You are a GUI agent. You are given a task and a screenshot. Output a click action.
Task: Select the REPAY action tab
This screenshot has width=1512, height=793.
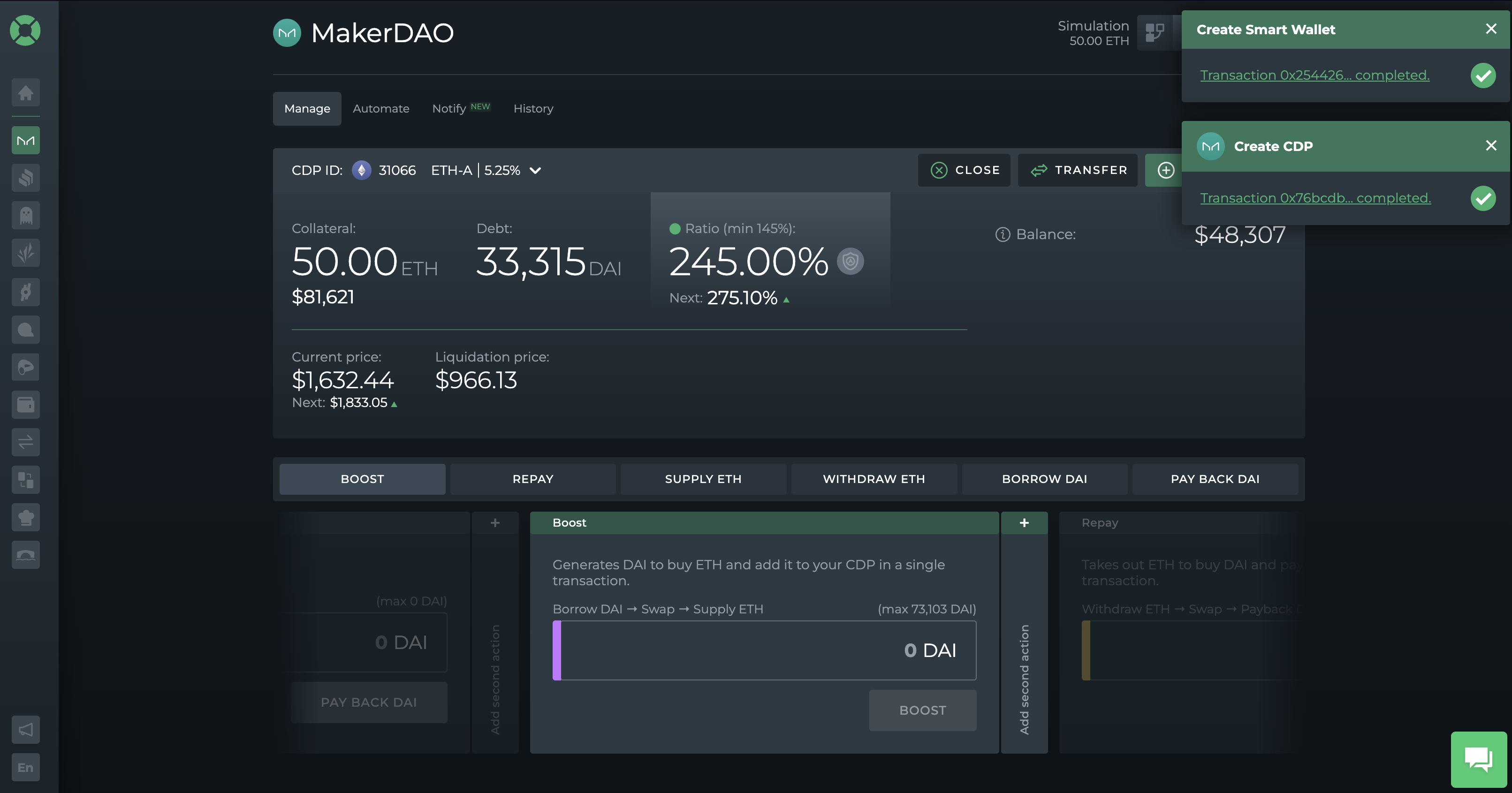click(x=533, y=479)
